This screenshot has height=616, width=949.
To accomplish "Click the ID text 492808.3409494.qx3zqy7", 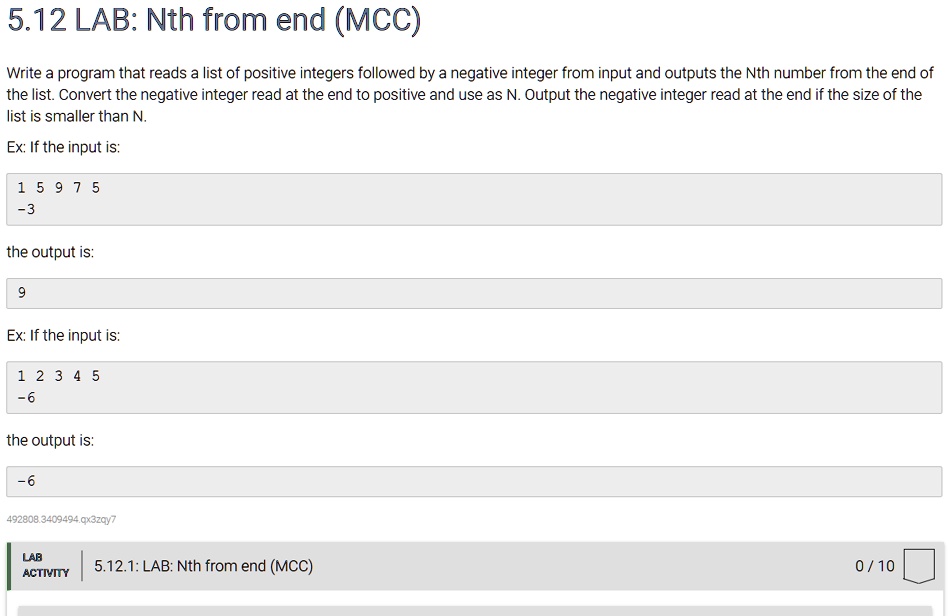I will pos(61,519).
